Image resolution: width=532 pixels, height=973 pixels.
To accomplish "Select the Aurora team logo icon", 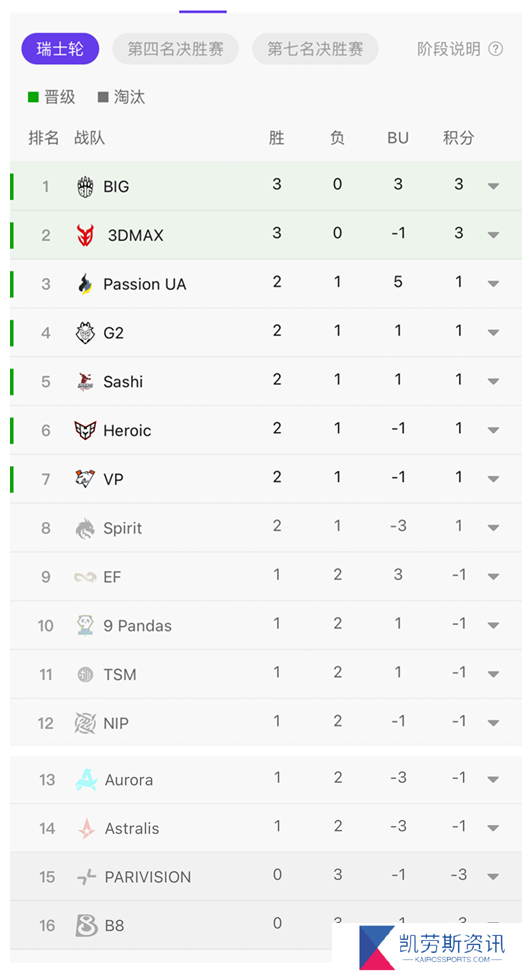I will point(86,779).
